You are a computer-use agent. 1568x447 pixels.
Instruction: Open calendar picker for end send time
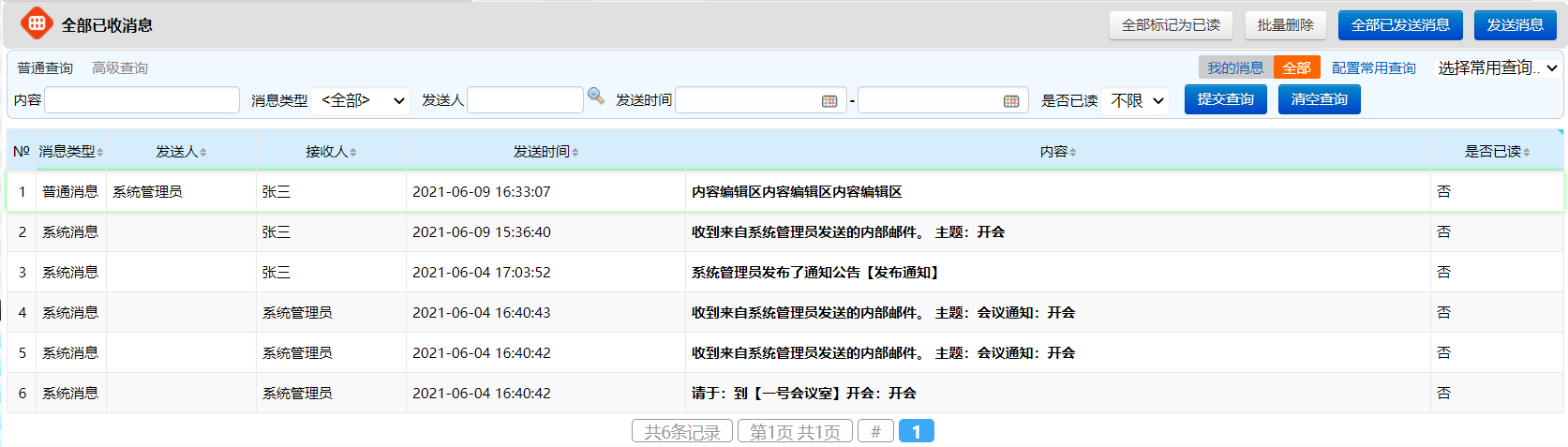[1010, 101]
